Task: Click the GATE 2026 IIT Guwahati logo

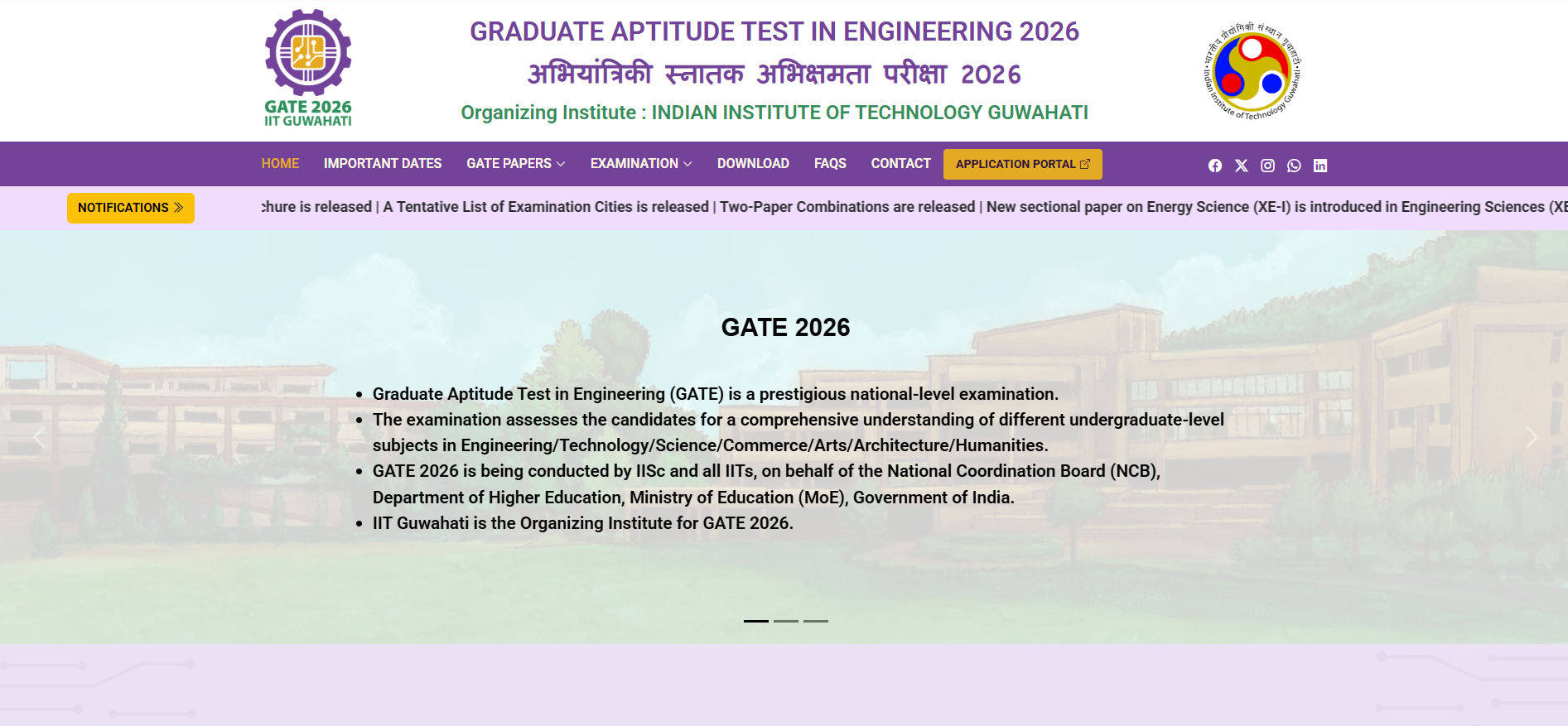Action: pyautogui.click(x=308, y=68)
